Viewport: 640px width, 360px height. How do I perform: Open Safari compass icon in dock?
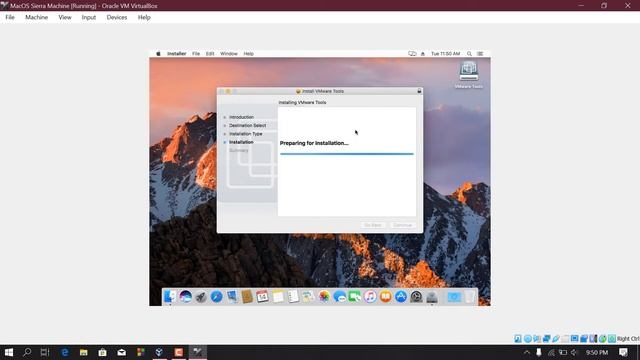216,297
